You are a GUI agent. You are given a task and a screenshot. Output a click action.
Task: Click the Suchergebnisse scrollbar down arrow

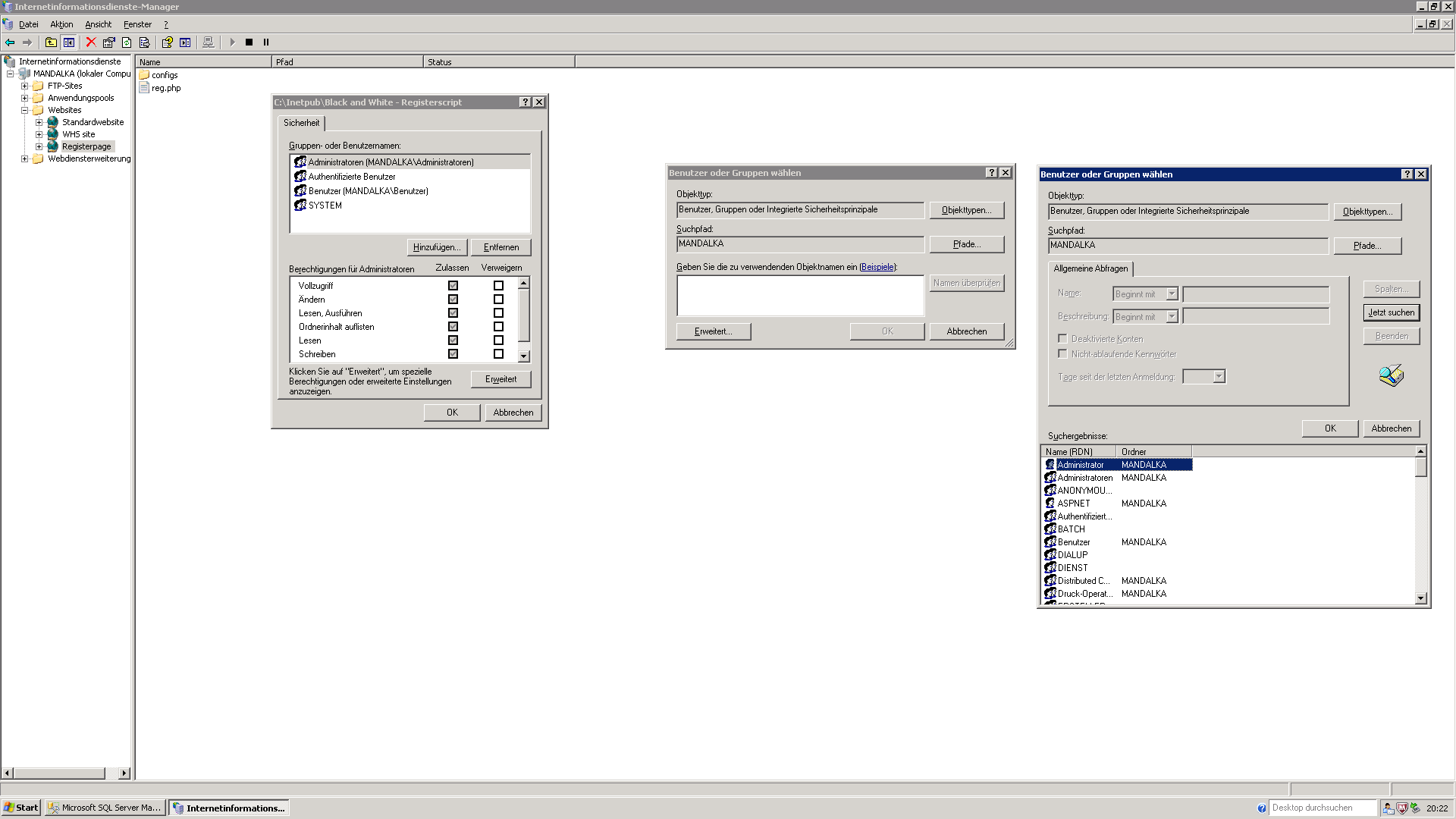[x=1420, y=598]
